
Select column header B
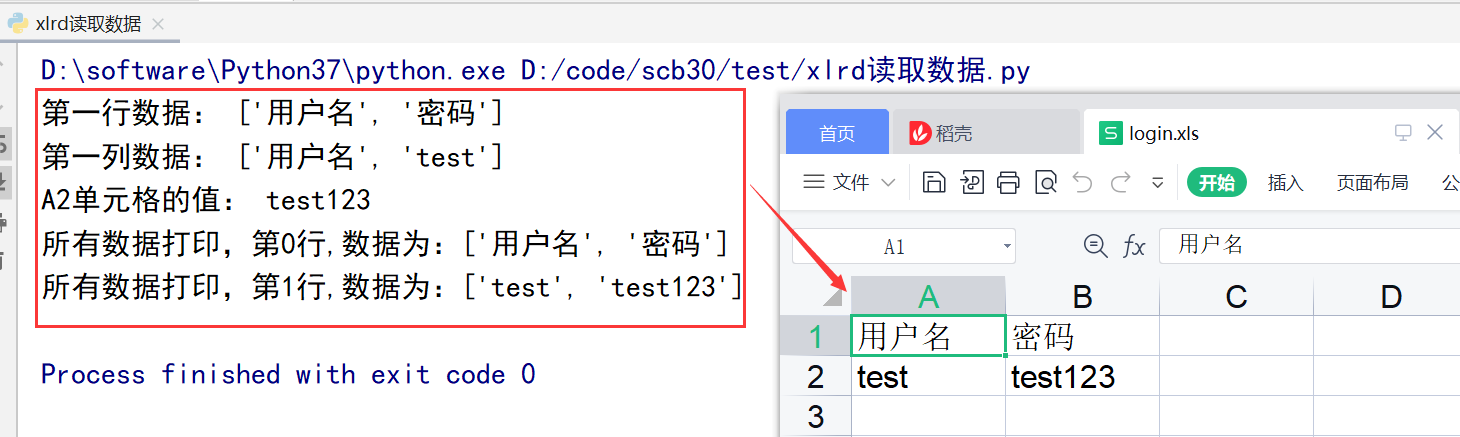click(1082, 297)
